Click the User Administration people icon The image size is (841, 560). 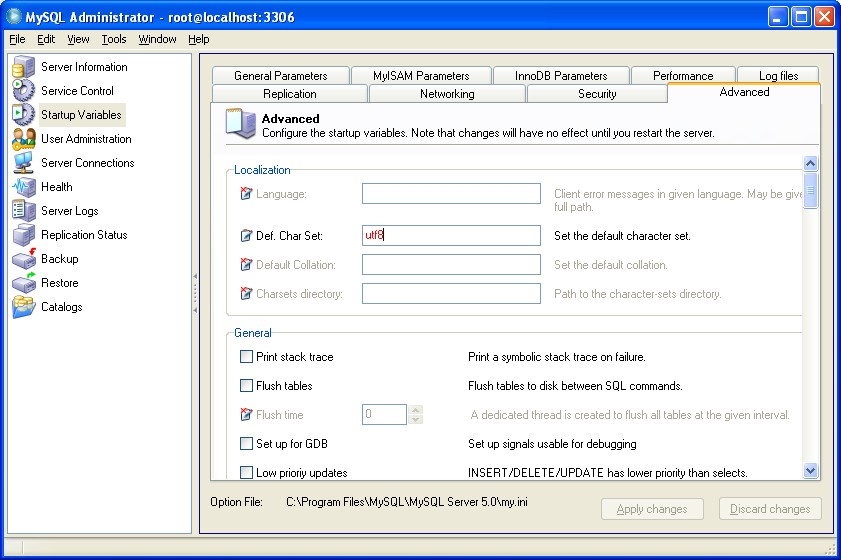24,139
